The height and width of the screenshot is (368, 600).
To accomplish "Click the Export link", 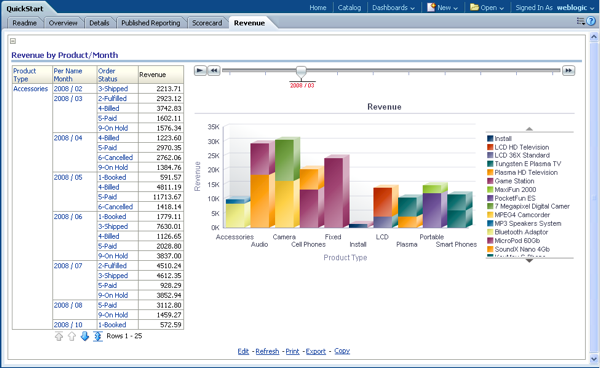I will click(316, 351).
